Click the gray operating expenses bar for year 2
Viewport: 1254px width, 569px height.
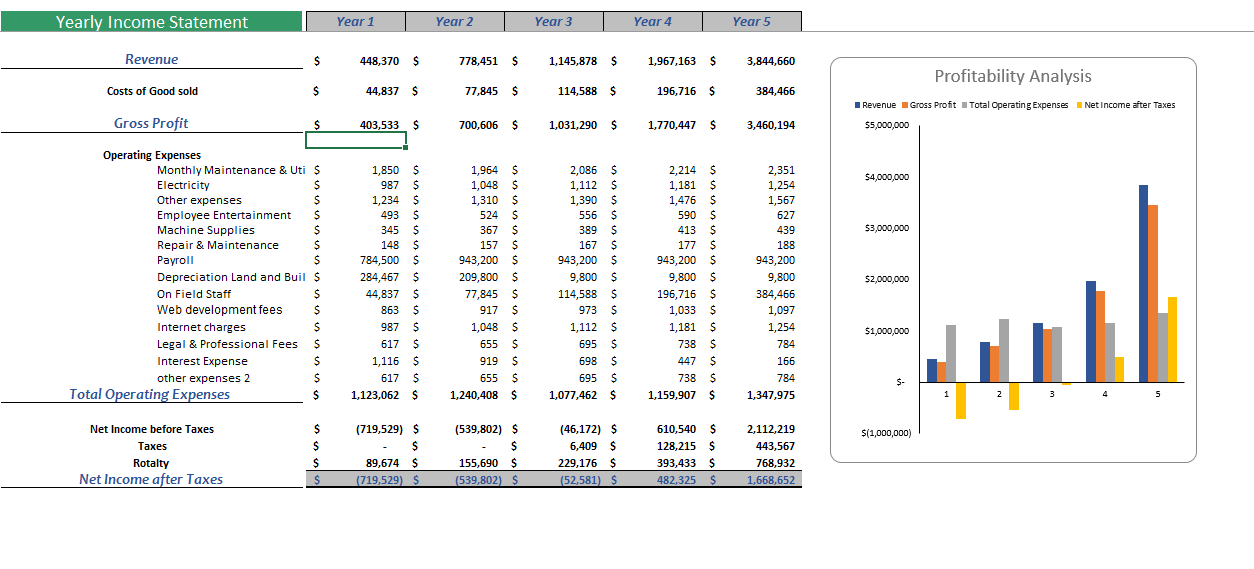coord(1003,350)
